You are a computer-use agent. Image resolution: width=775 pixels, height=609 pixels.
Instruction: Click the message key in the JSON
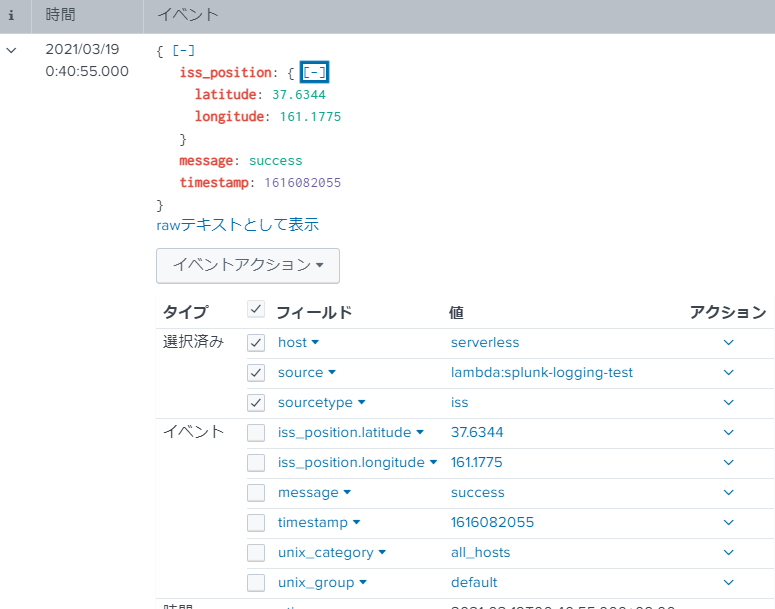tap(206, 161)
